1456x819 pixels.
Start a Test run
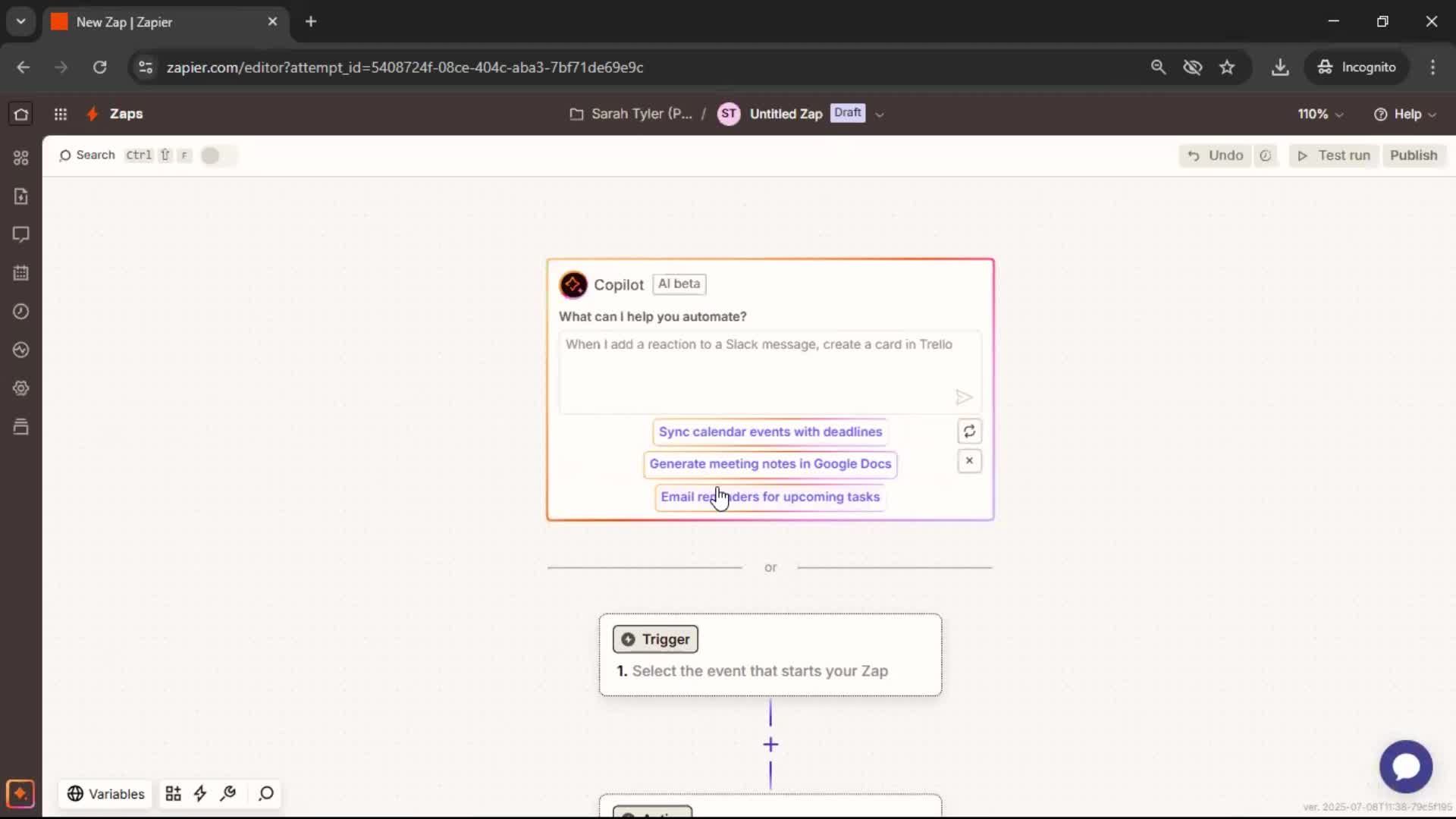pos(1334,155)
